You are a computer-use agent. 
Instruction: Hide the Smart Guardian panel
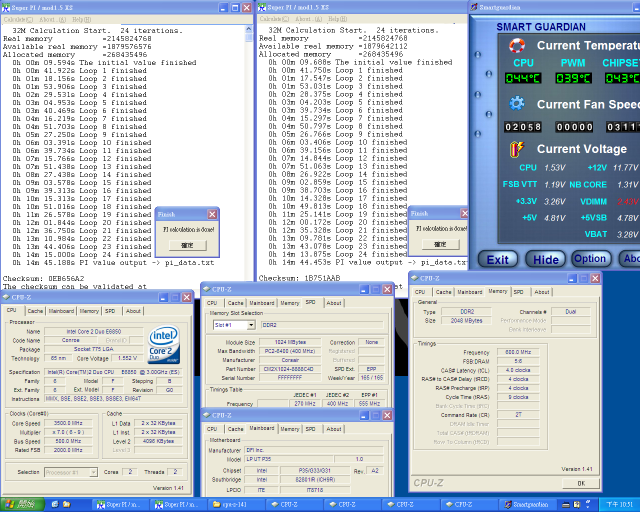(x=545, y=260)
